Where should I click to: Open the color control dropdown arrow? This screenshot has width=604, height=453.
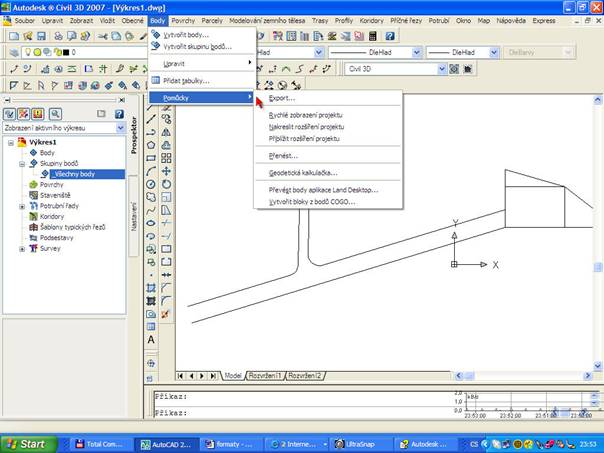pyautogui.click(x=319, y=52)
